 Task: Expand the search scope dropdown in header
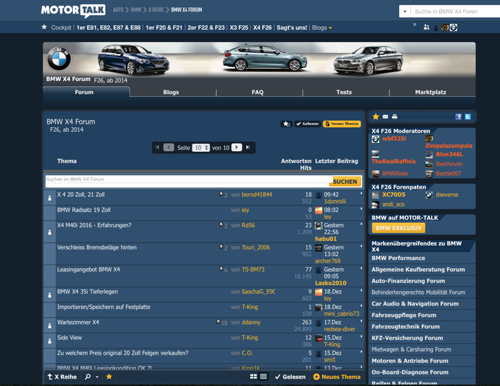tap(404, 12)
